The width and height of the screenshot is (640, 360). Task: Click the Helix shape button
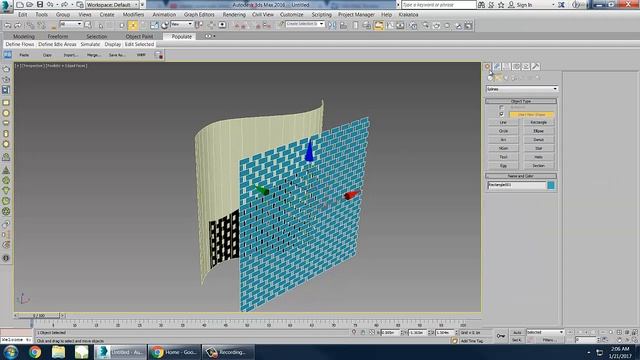(x=538, y=157)
